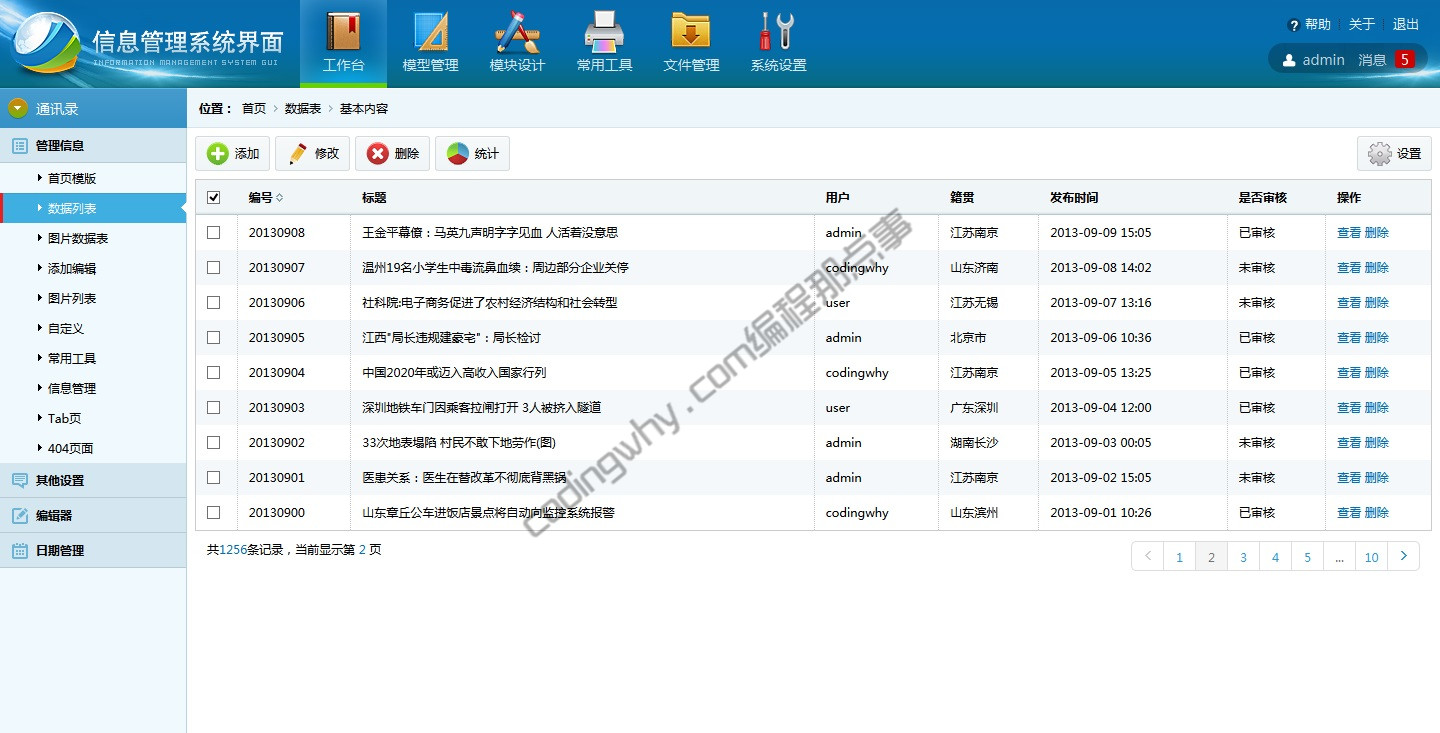Uncheck the select-all header checkbox
This screenshot has width=1440, height=733.
pos(213,198)
